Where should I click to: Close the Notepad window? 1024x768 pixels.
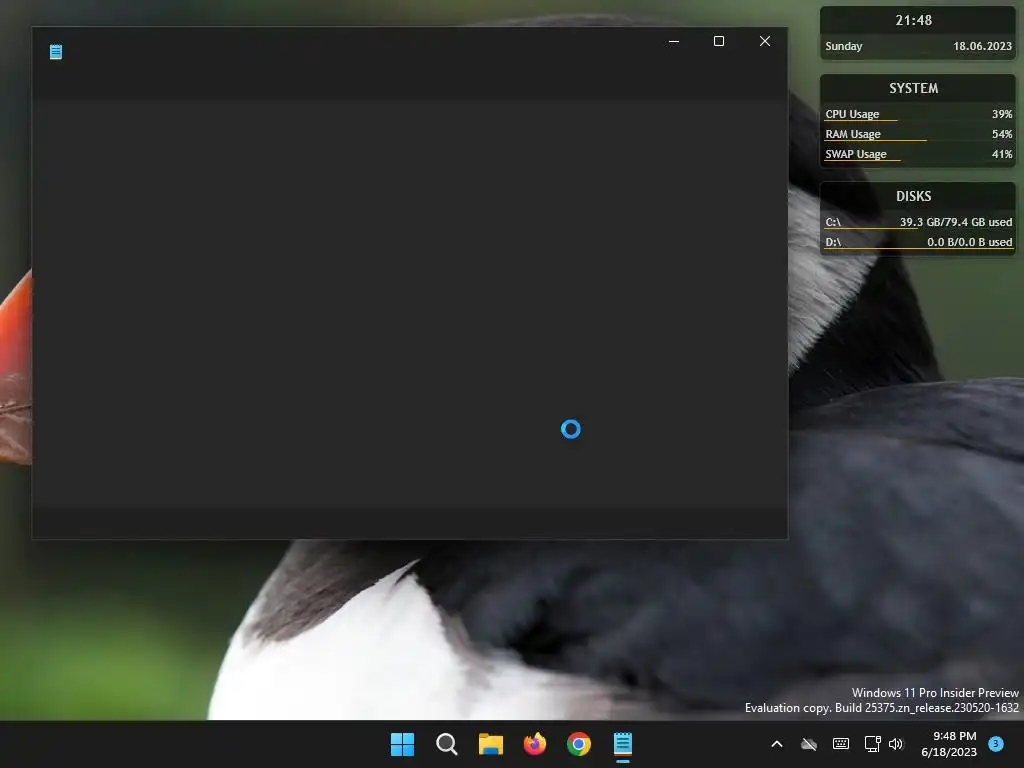point(765,41)
